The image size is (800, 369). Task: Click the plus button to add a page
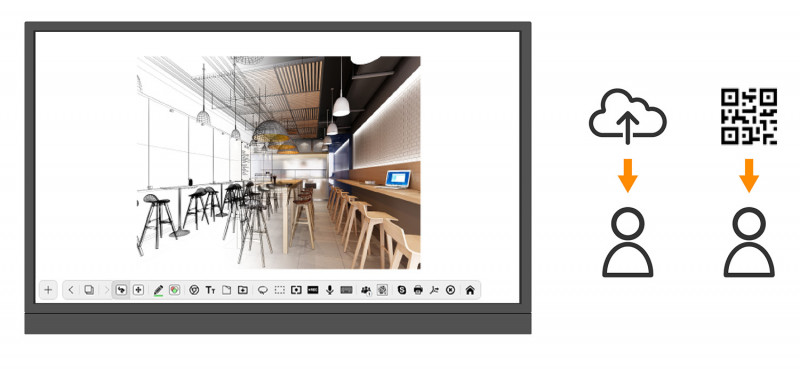[48, 290]
